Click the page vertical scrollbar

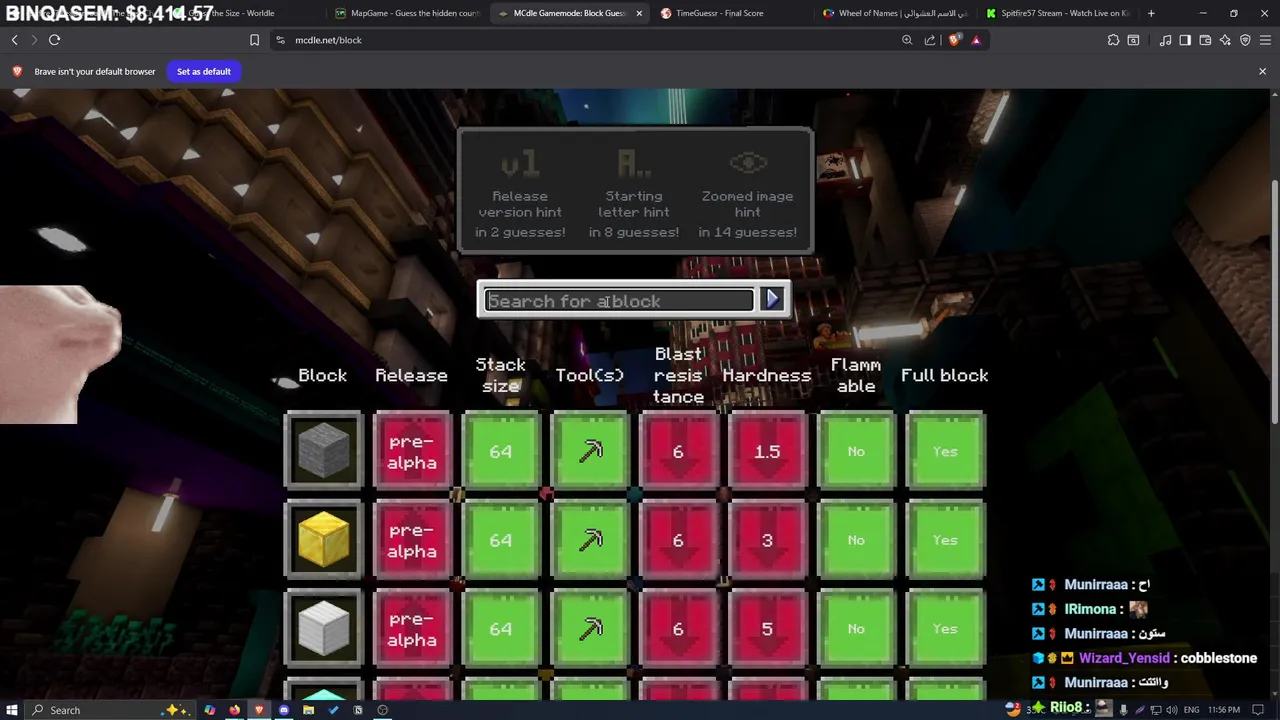[1274, 300]
